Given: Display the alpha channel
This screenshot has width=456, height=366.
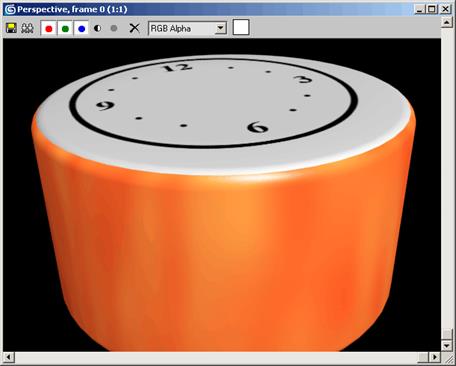Looking at the screenshot, I should coord(97,28).
